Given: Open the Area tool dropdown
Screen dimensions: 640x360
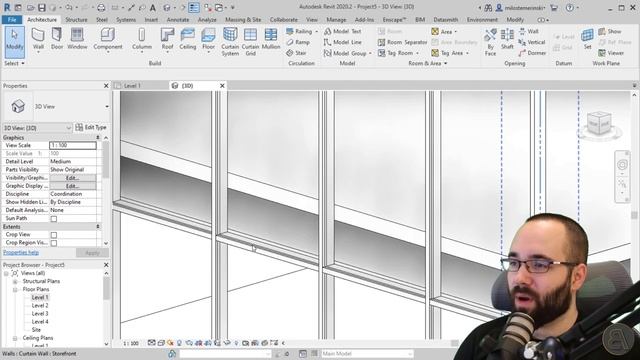Looking at the screenshot, I should click(456, 31).
